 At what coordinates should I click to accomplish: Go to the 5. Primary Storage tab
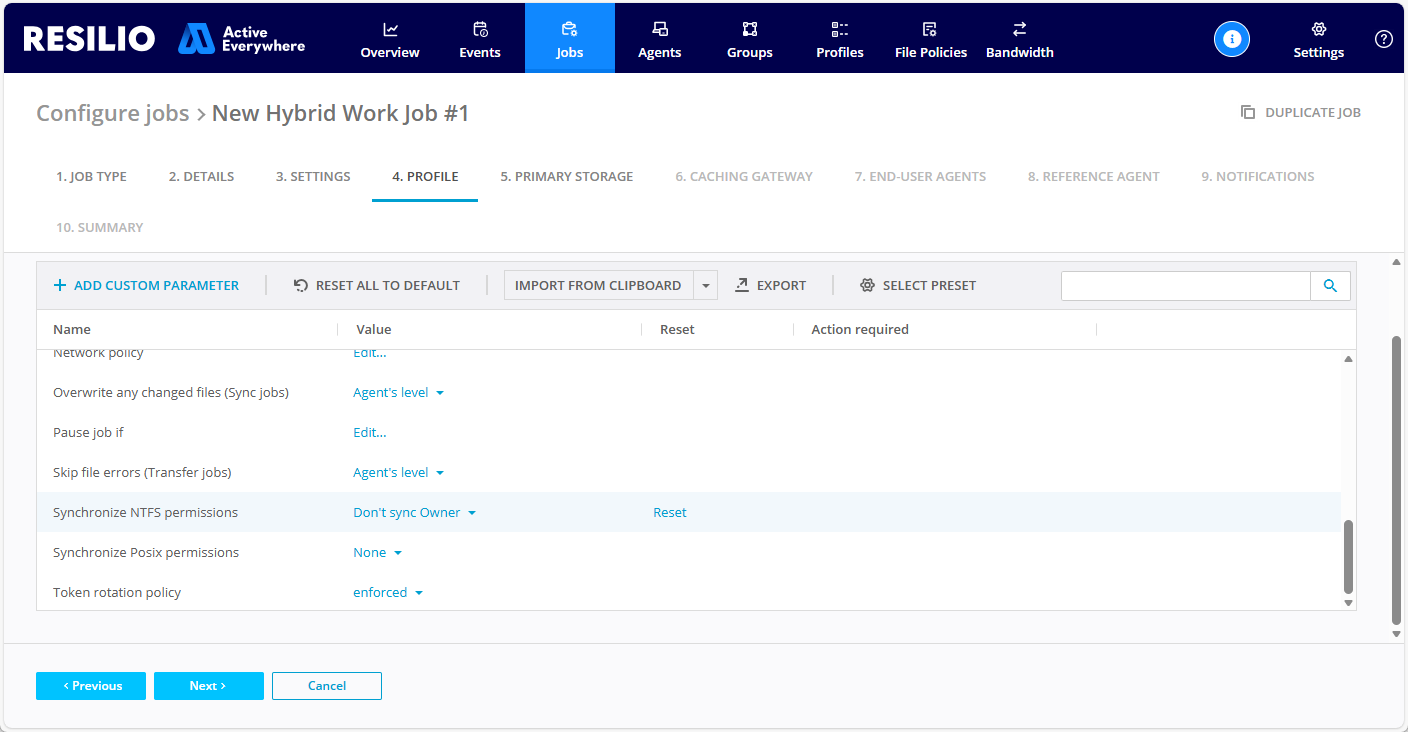pos(566,177)
